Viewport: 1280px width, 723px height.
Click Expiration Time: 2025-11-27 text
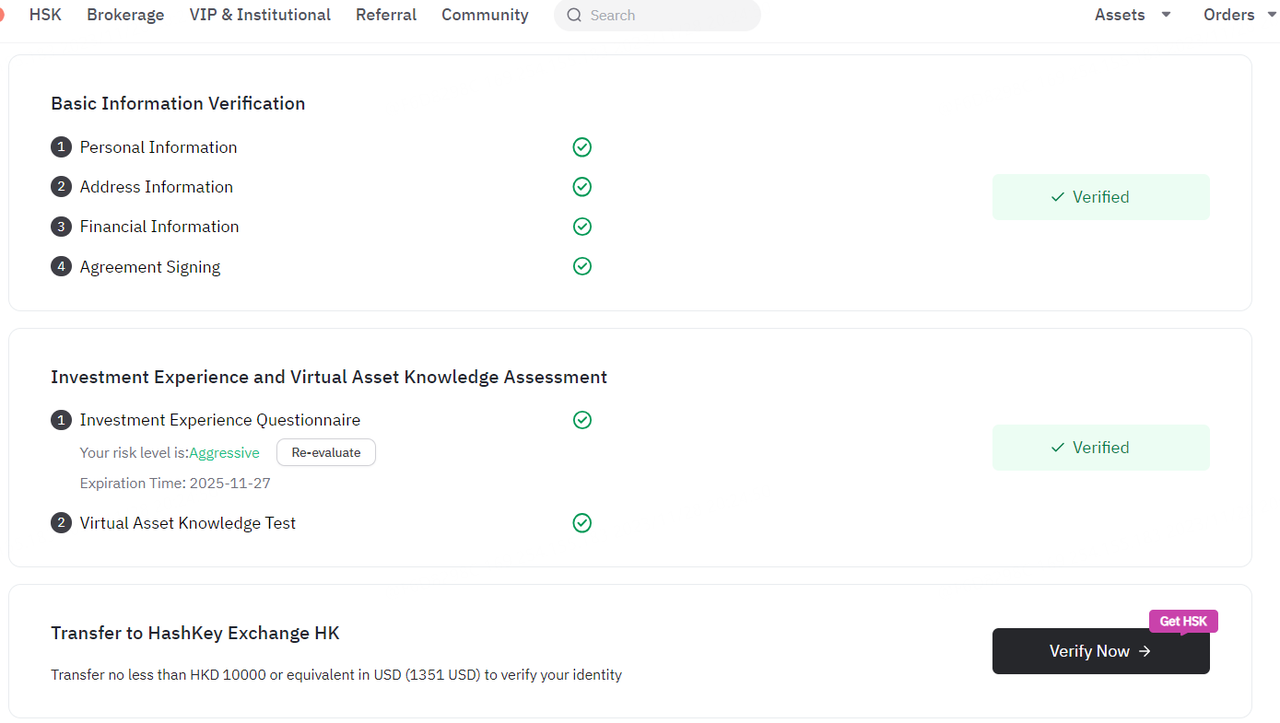(x=175, y=483)
